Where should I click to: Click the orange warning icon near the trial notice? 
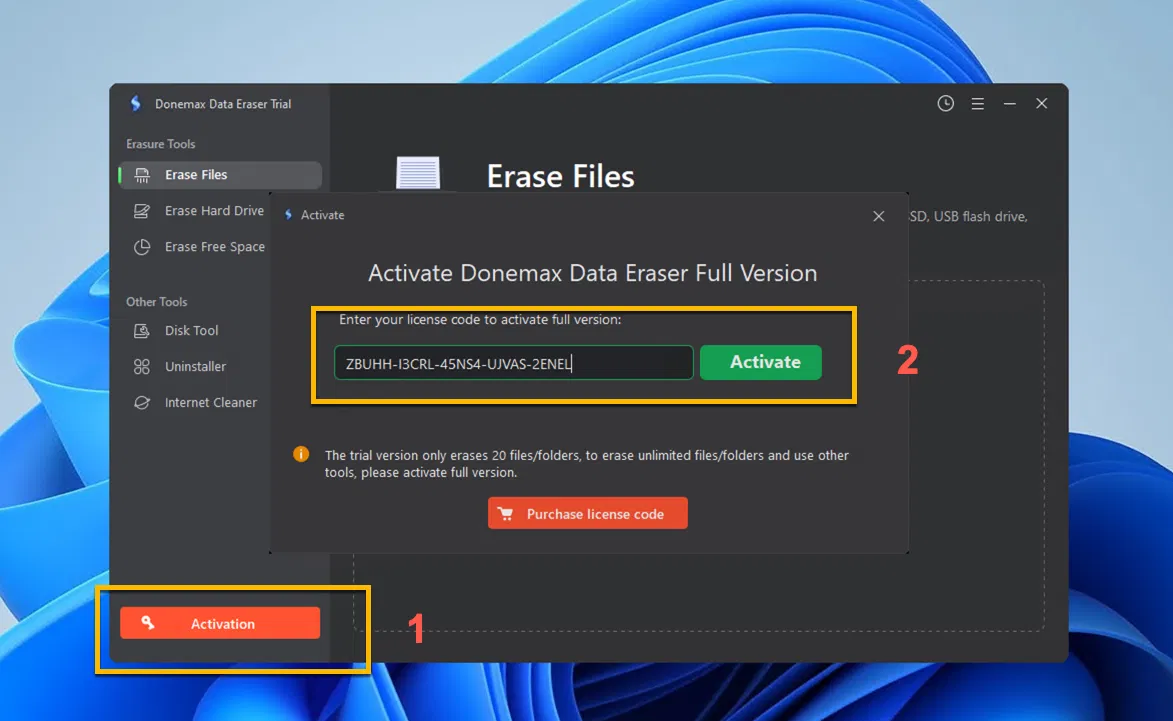(x=300, y=454)
